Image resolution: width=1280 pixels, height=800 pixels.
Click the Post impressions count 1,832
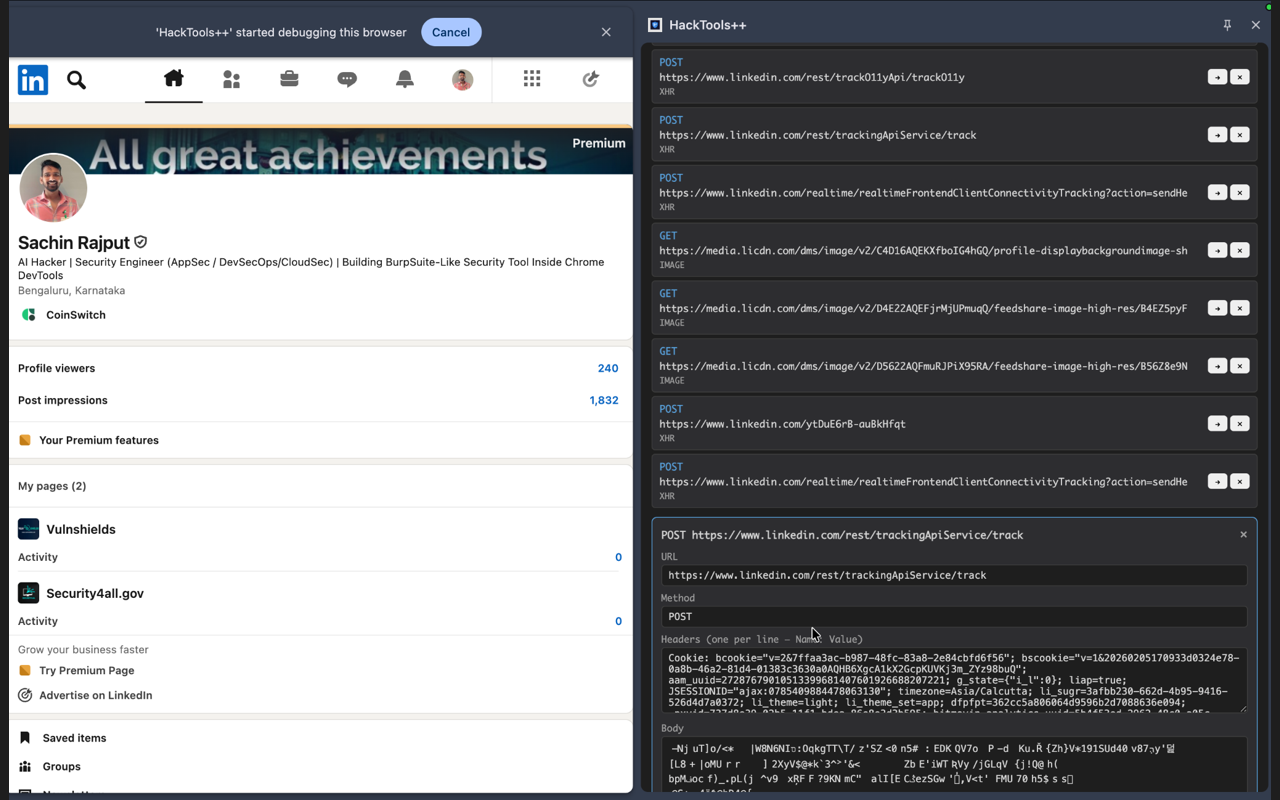[x=604, y=400]
